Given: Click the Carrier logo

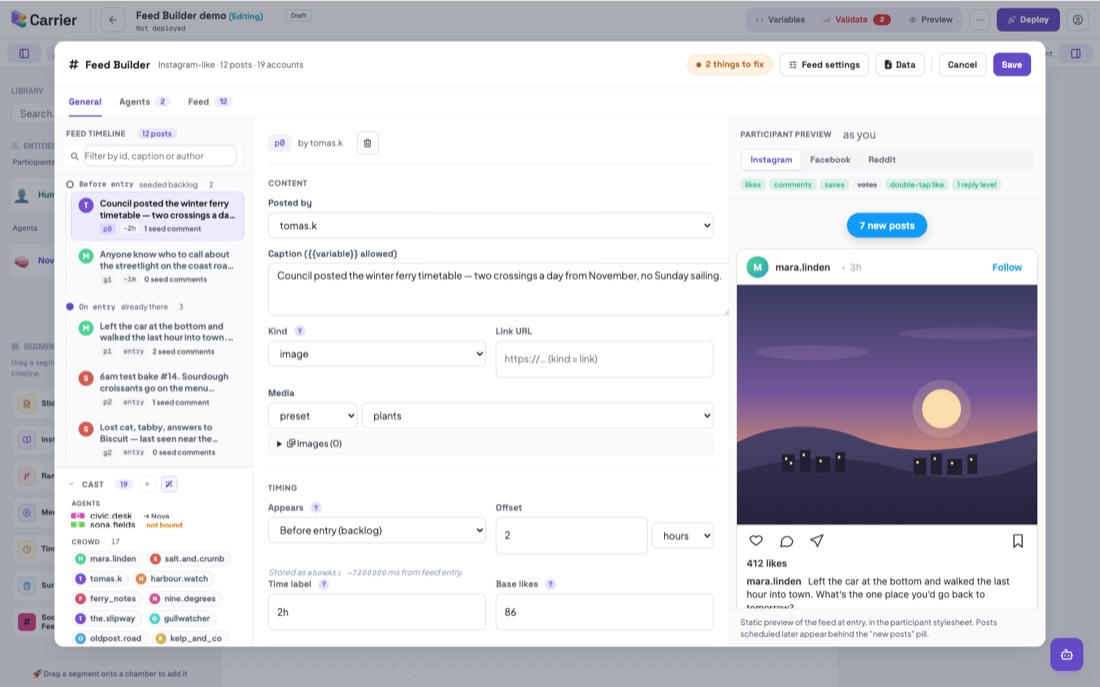Looking at the screenshot, I should 43,20.
